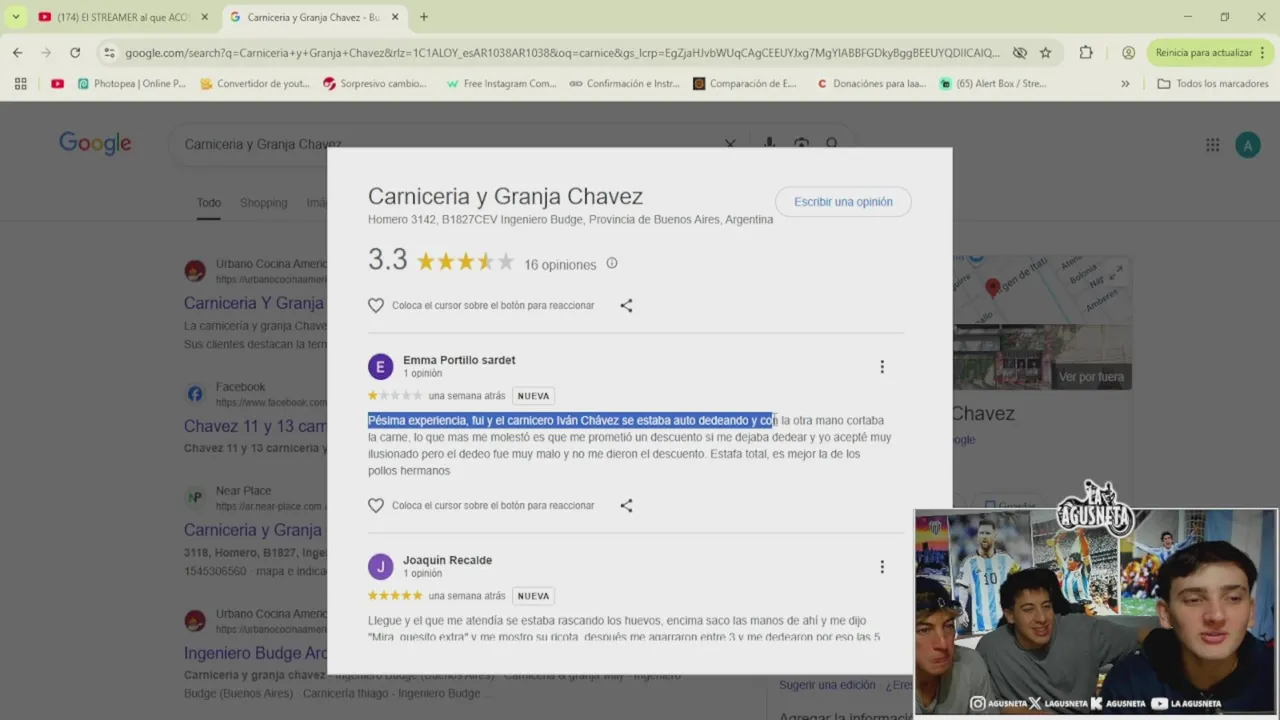The image size is (1280, 720).
Task: Click Reinicia para actualizar button
Action: coord(1203,53)
